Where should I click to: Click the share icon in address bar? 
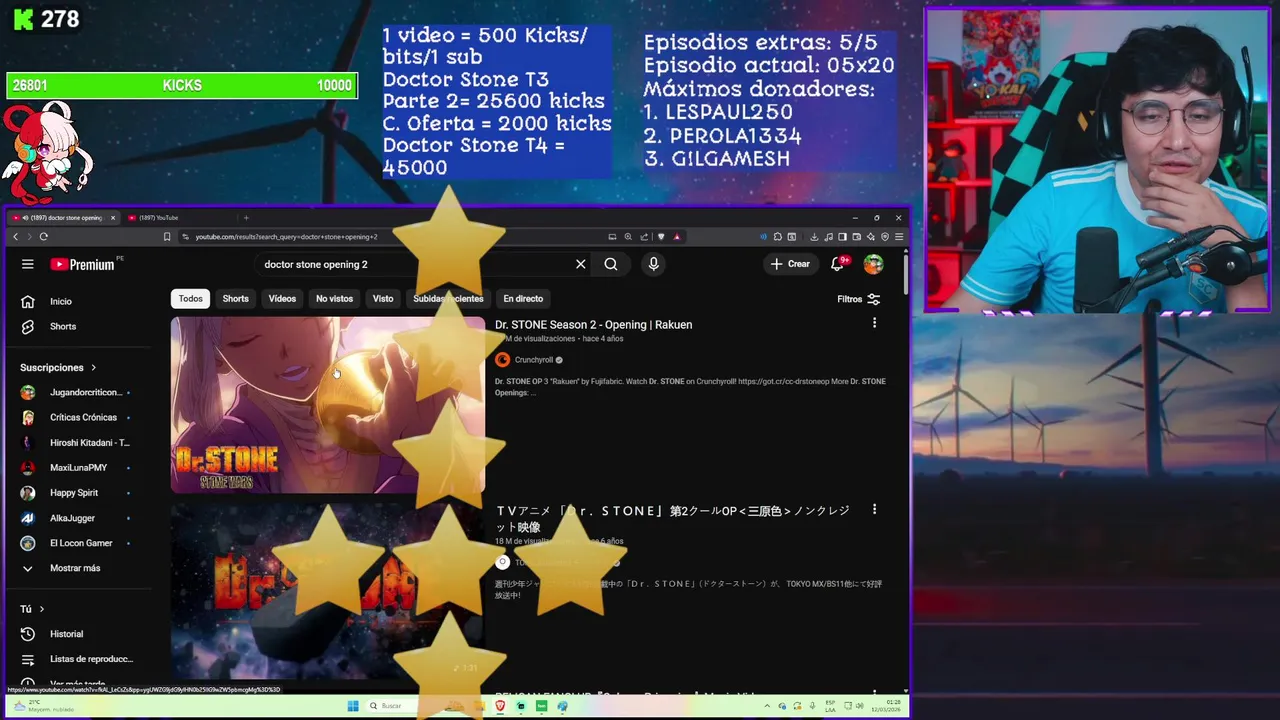pos(644,237)
